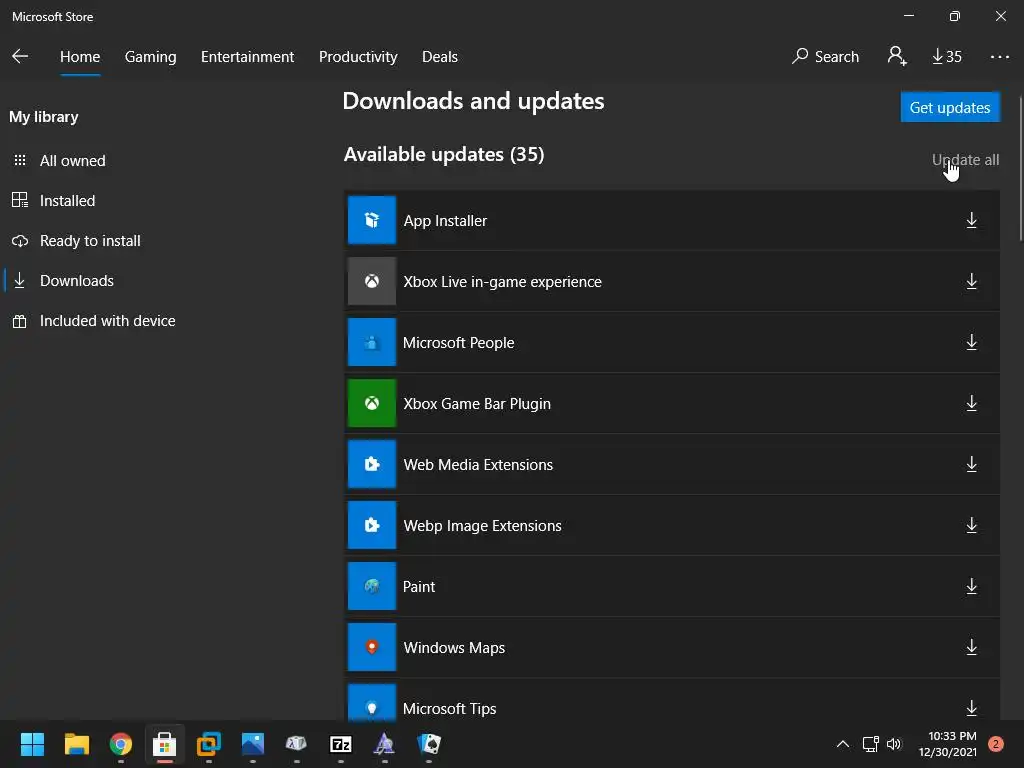This screenshot has height=768, width=1024.
Task: Show hidden system tray icons
Action: click(843, 744)
